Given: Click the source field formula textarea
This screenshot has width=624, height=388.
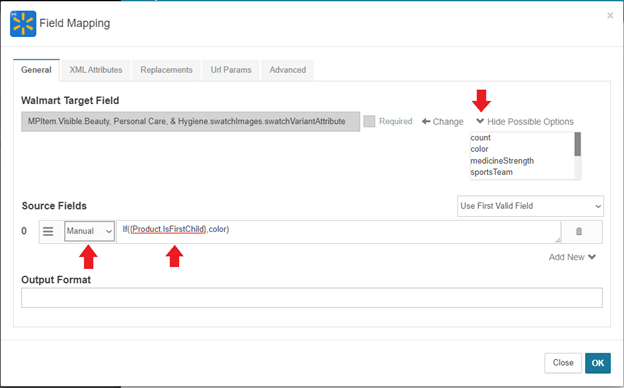Looking at the screenshot, I should pyautogui.click(x=339, y=232).
